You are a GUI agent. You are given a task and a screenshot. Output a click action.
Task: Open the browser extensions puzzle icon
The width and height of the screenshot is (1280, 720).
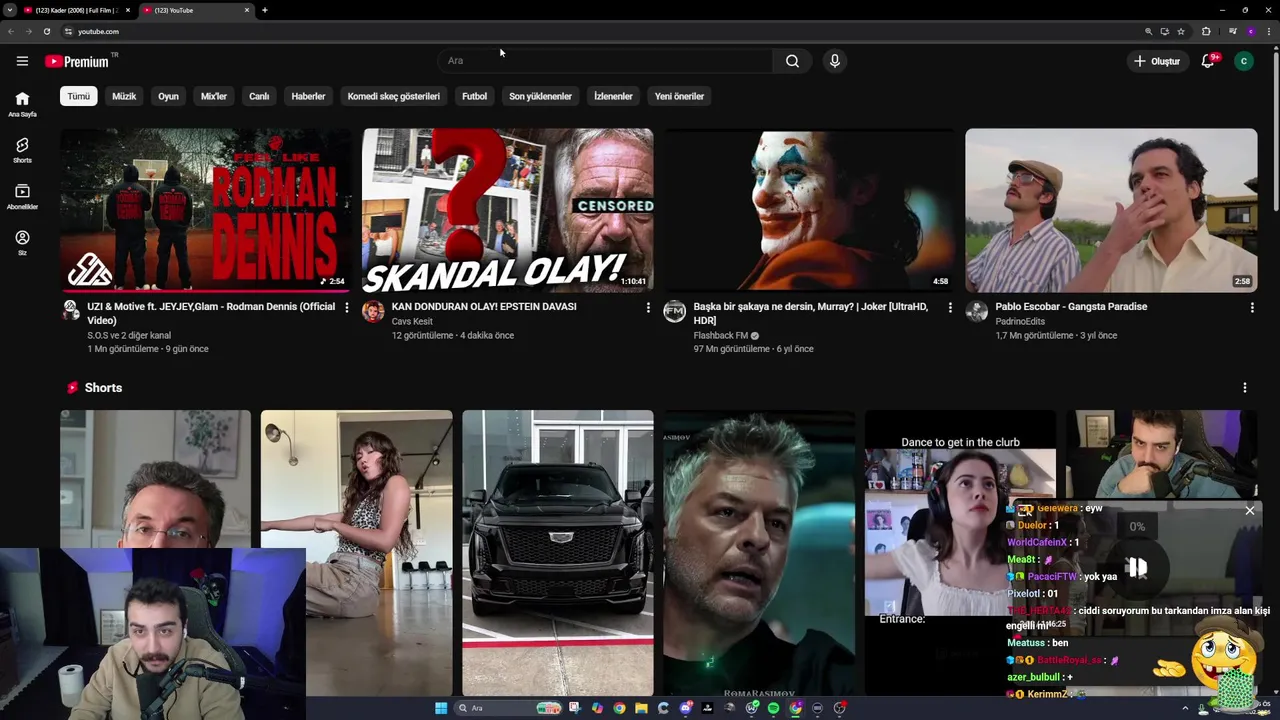(x=1206, y=31)
